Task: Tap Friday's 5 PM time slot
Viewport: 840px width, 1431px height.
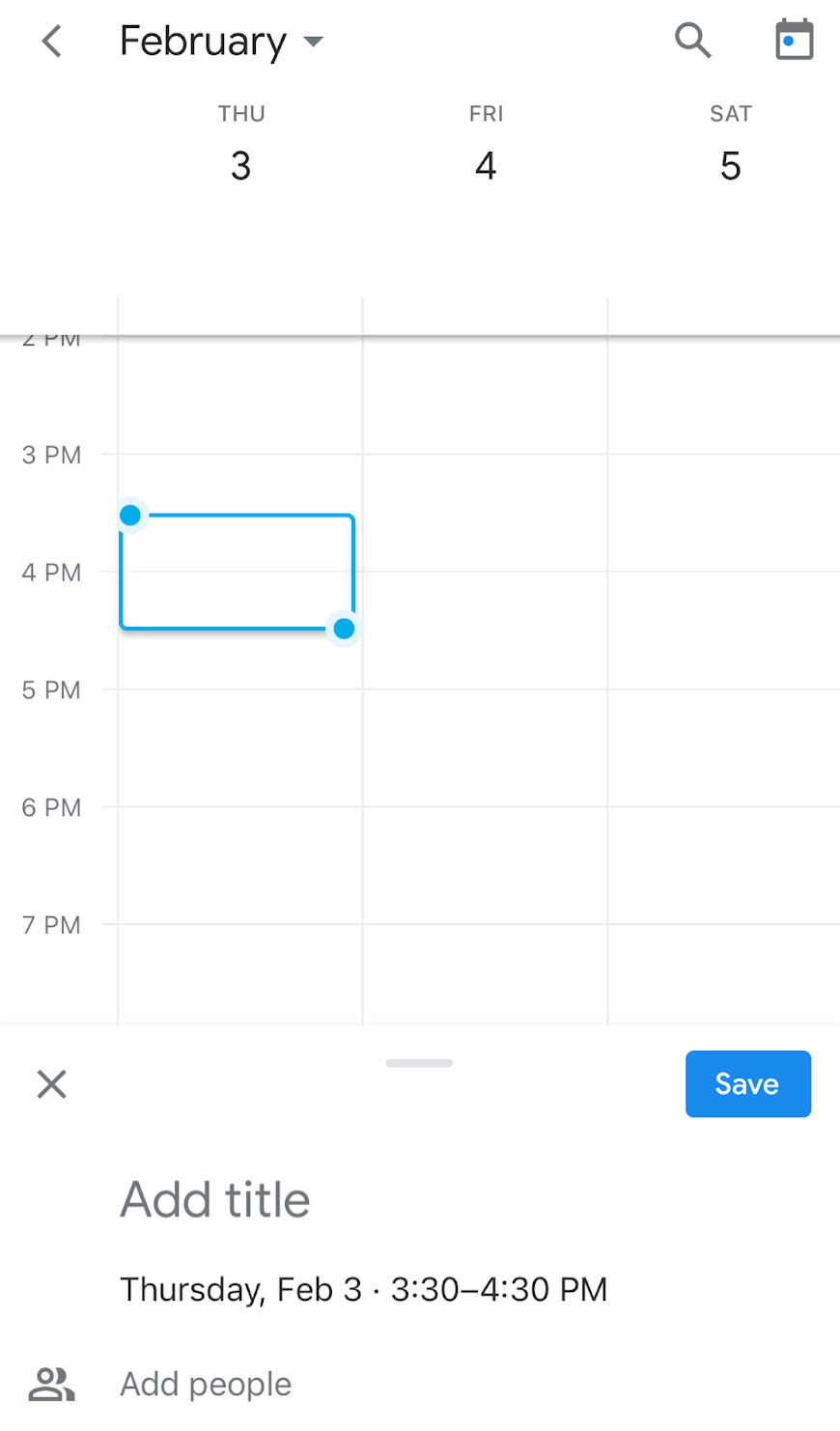Action: coord(486,747)
